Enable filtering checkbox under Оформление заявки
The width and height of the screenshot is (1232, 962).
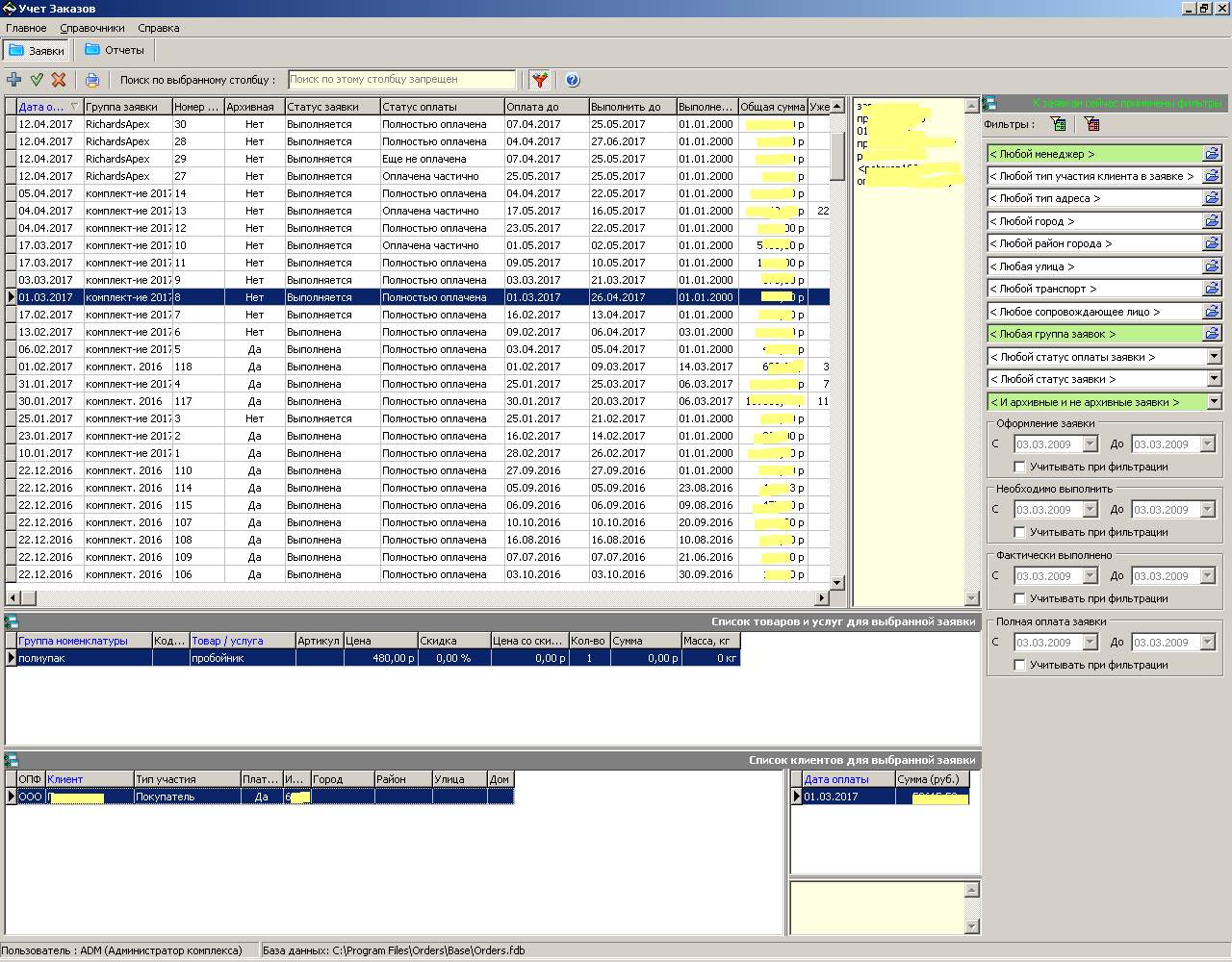(x=1019, y=468)
